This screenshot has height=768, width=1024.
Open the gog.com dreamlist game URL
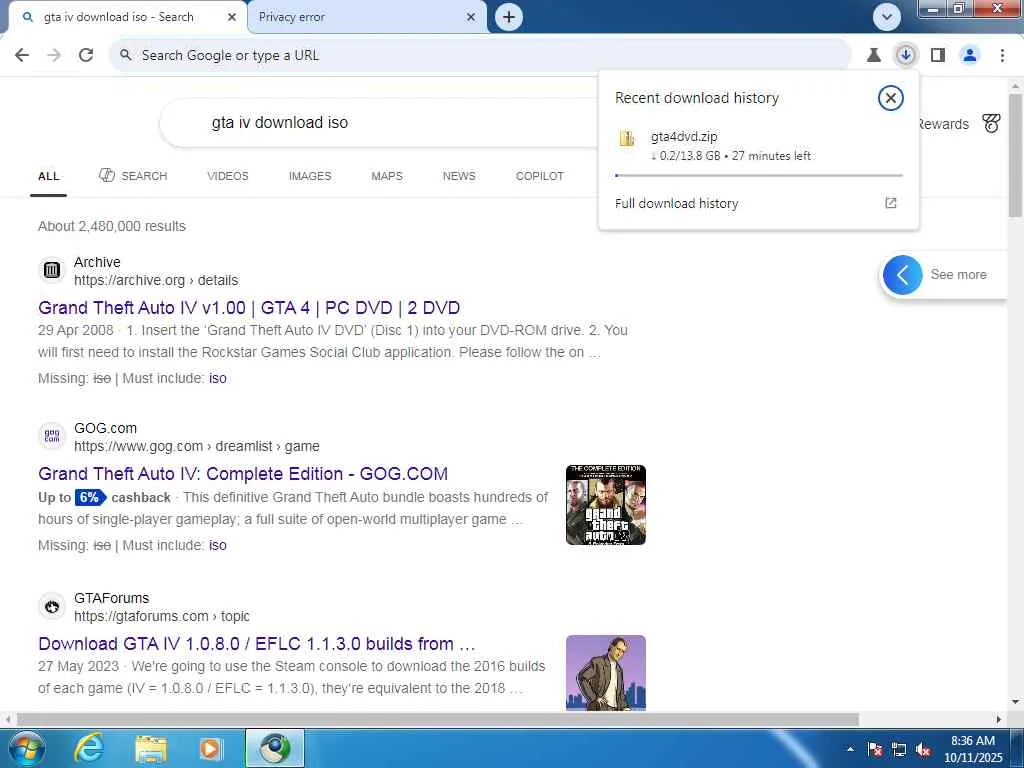pyautogui.click(x=197, y=446)
